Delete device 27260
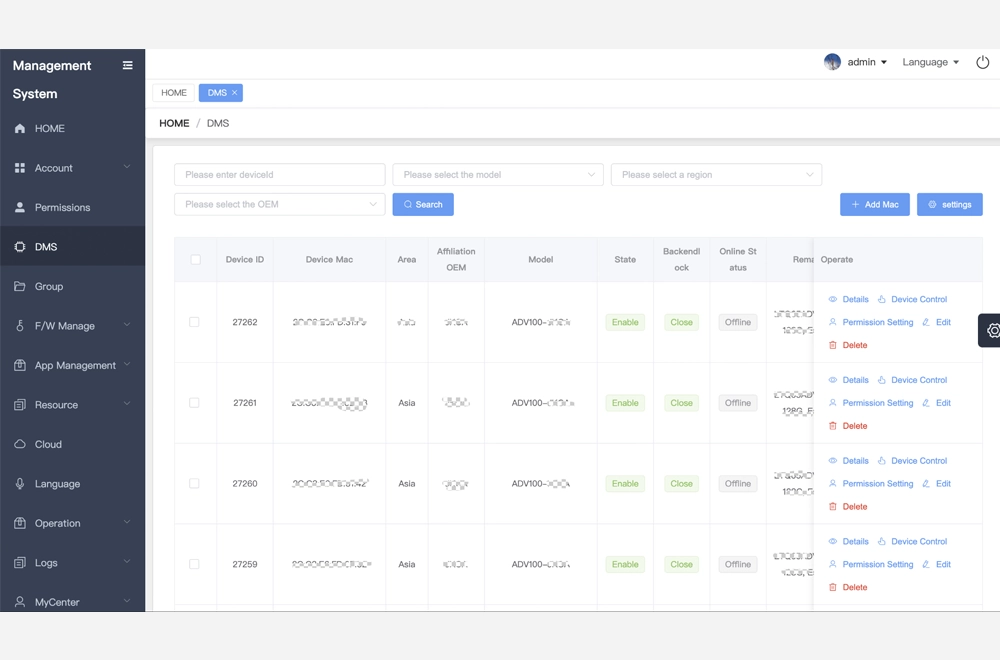 tap(848, 506)
